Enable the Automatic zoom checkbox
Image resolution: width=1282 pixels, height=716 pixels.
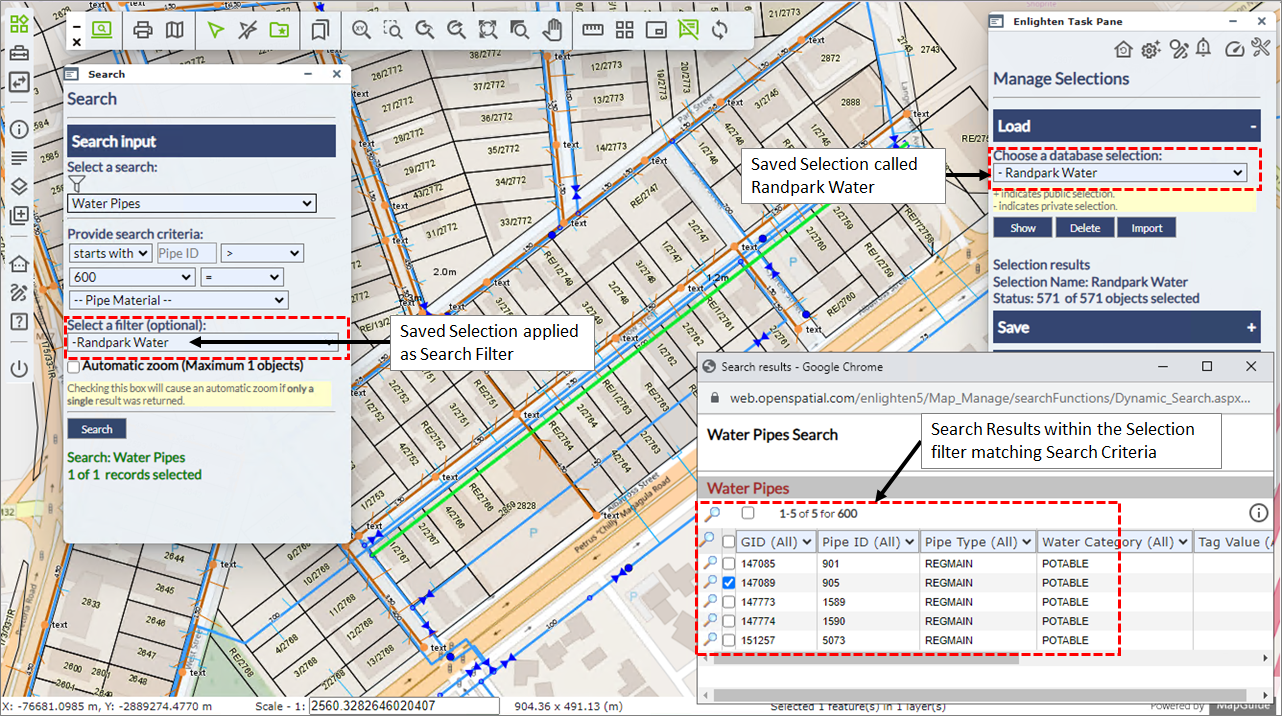coord(75,366)
